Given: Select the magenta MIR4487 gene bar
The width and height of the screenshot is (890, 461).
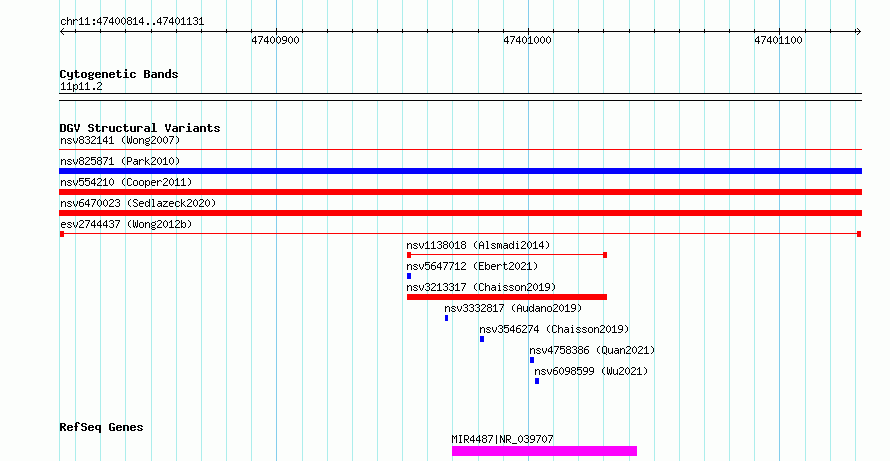Looking at the screenshot, I should pyautogui.click(x=544, y=451).
